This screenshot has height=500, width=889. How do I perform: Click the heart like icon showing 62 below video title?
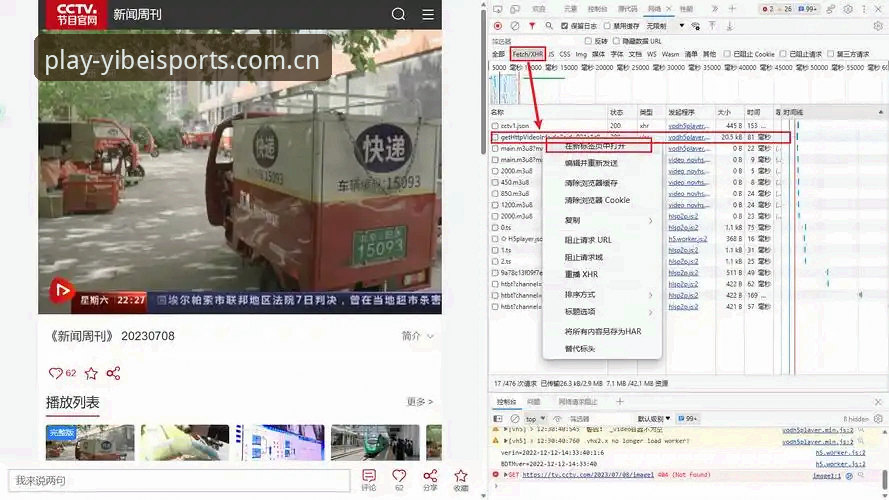pos(56,373)
